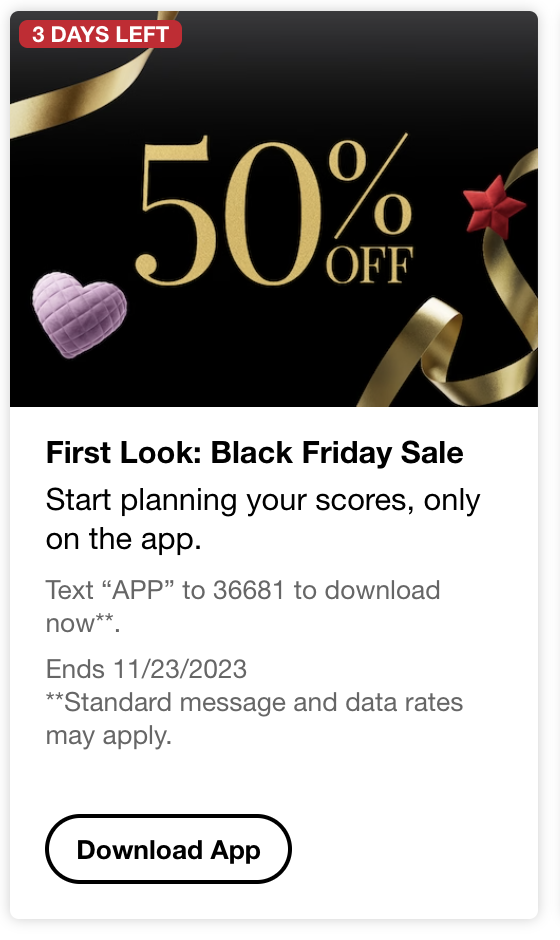The height and width of the screenshot is (940, 560).
Task: Click the 'may apply.' disclaimer line
Action: (109, 736)
